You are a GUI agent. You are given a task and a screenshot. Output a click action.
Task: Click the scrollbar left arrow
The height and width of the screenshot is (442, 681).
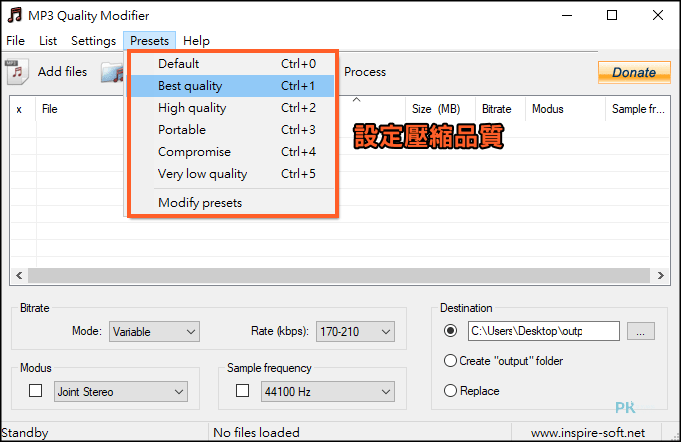(19, 275)
